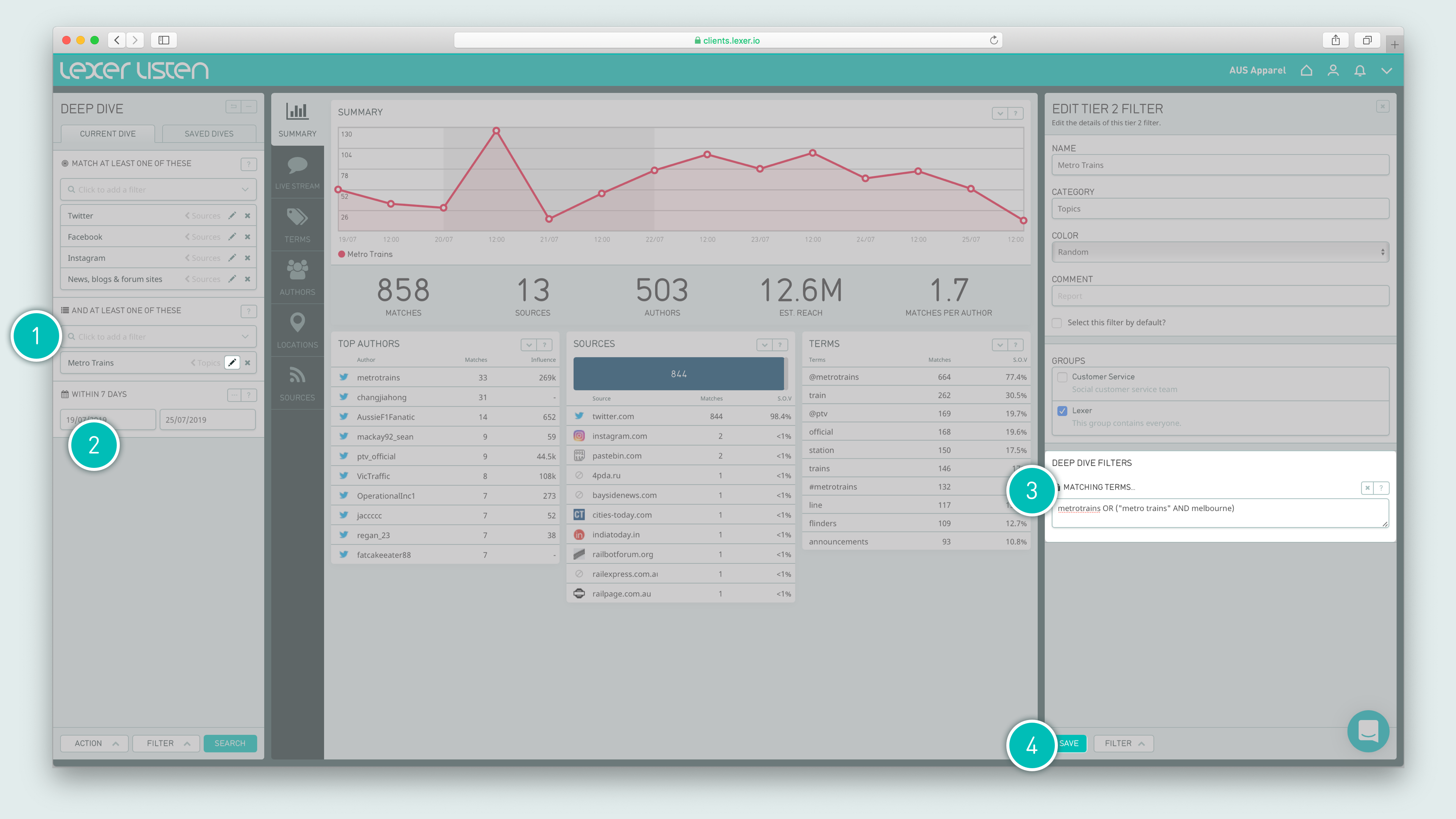
Task: Open the Sources feed view
Action: 297,383
